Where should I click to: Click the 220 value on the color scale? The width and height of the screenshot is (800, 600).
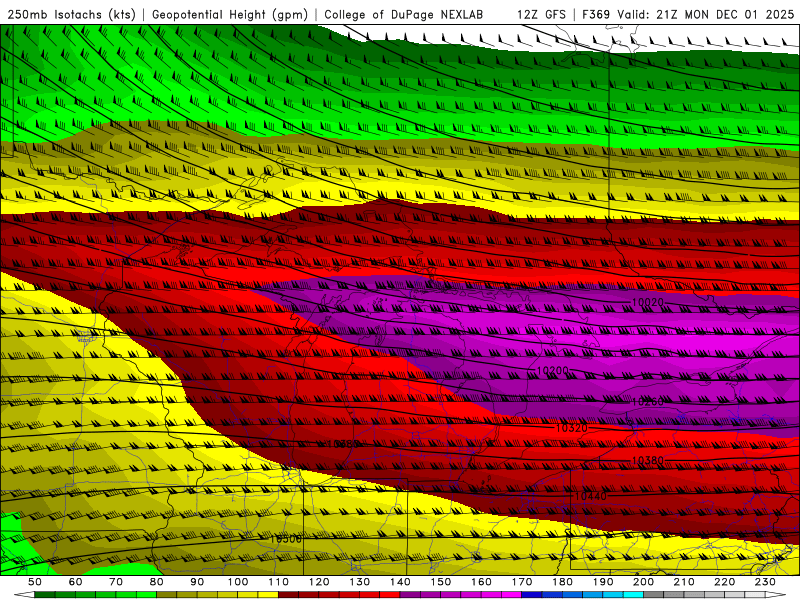(x=724, y=582)
